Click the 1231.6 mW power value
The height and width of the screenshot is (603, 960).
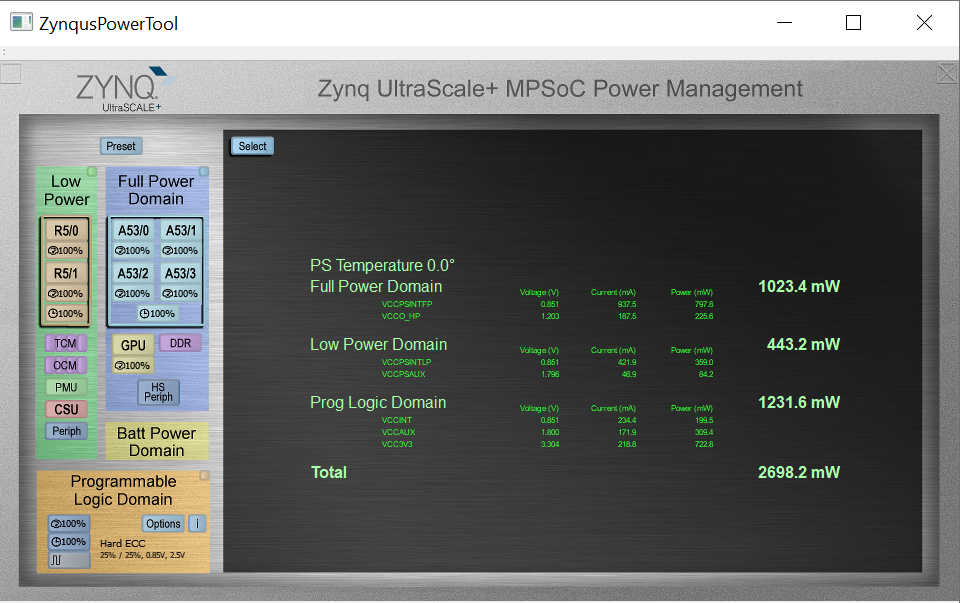point(799,403)
